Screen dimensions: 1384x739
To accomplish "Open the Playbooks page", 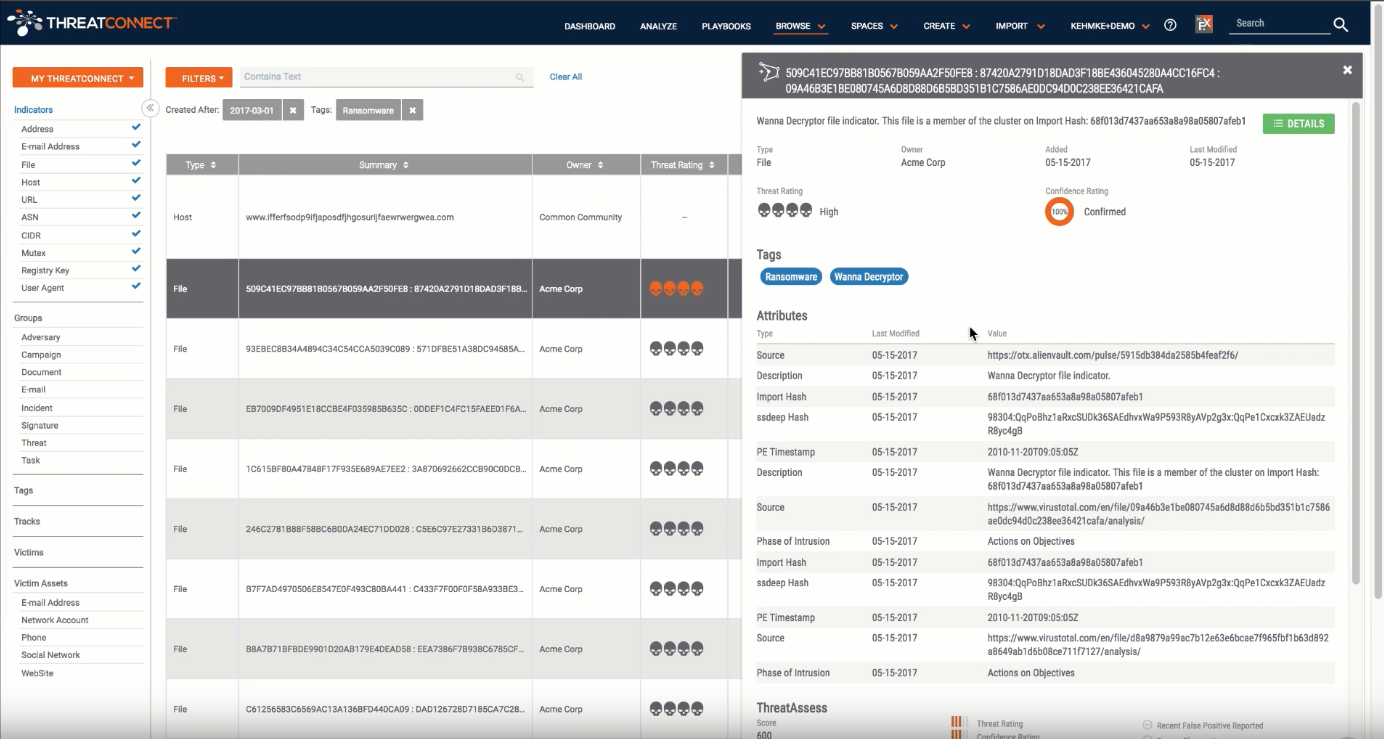I will [x=726, y=26].
